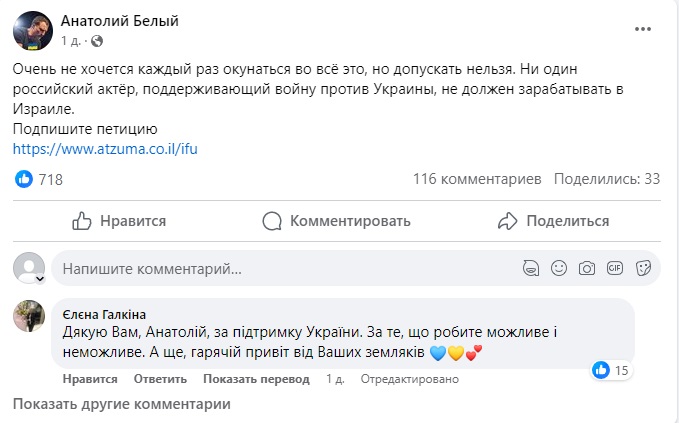Viewport: 679px width, 423px height.
Task: Click the like reaction icon next to 718
Action: pyautogui.click(x=24, y=179)
